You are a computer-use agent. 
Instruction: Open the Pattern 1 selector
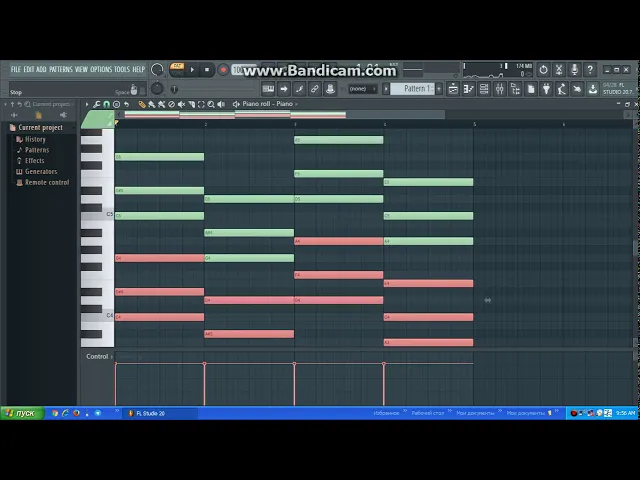tap(413, 89)
